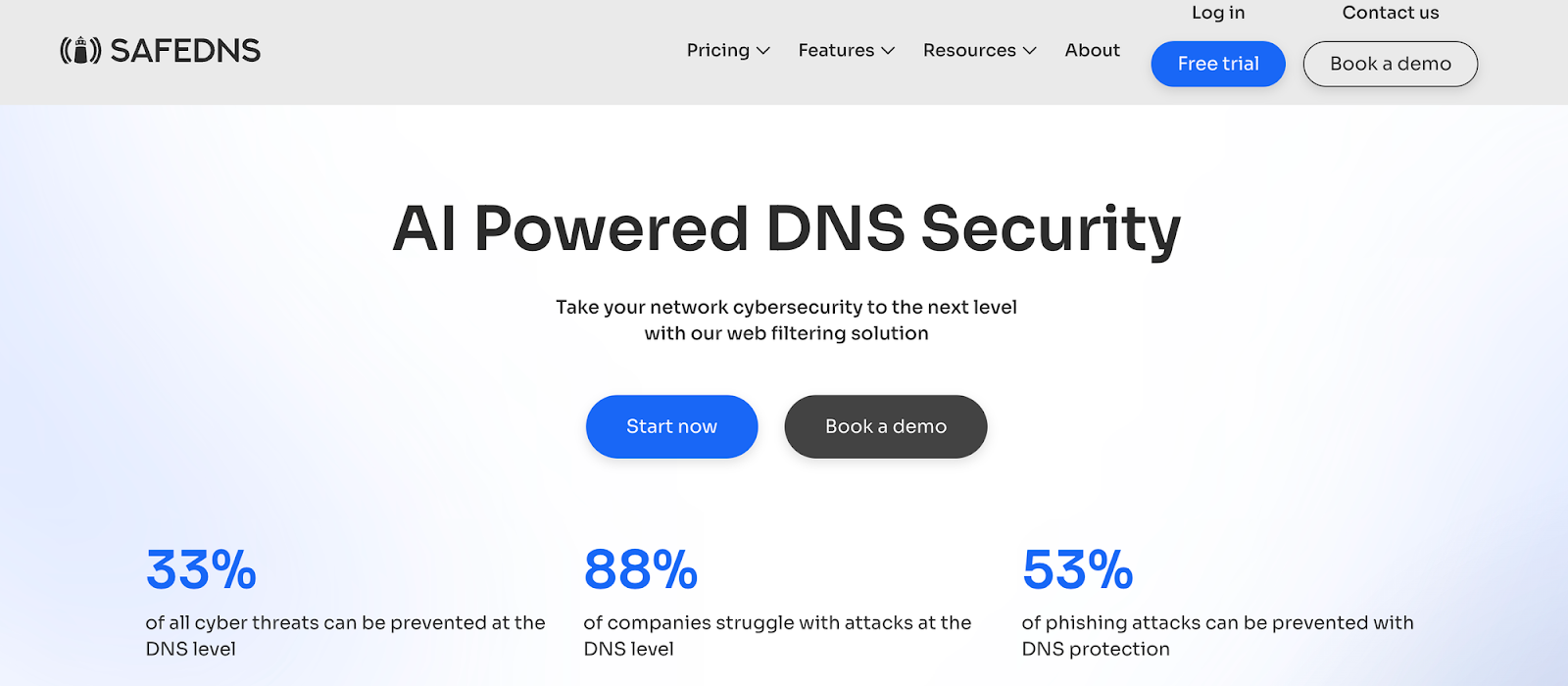Click the blue Start now button

tap(672, 426)
